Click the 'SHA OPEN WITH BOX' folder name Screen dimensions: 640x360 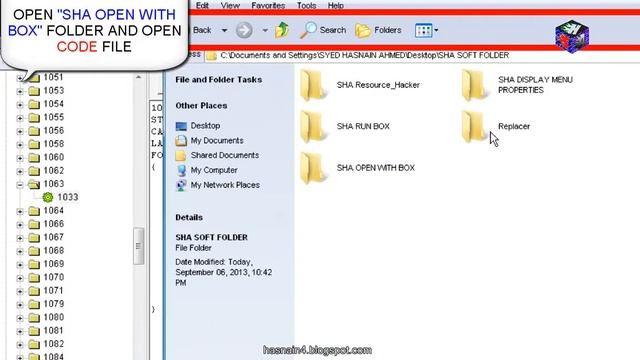(376, 168)
